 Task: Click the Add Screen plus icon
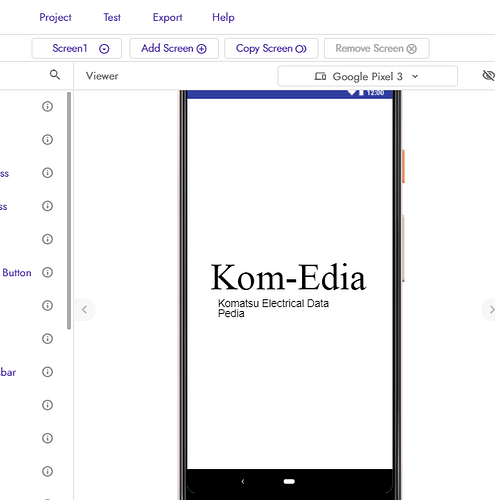(x=202, y=49)
